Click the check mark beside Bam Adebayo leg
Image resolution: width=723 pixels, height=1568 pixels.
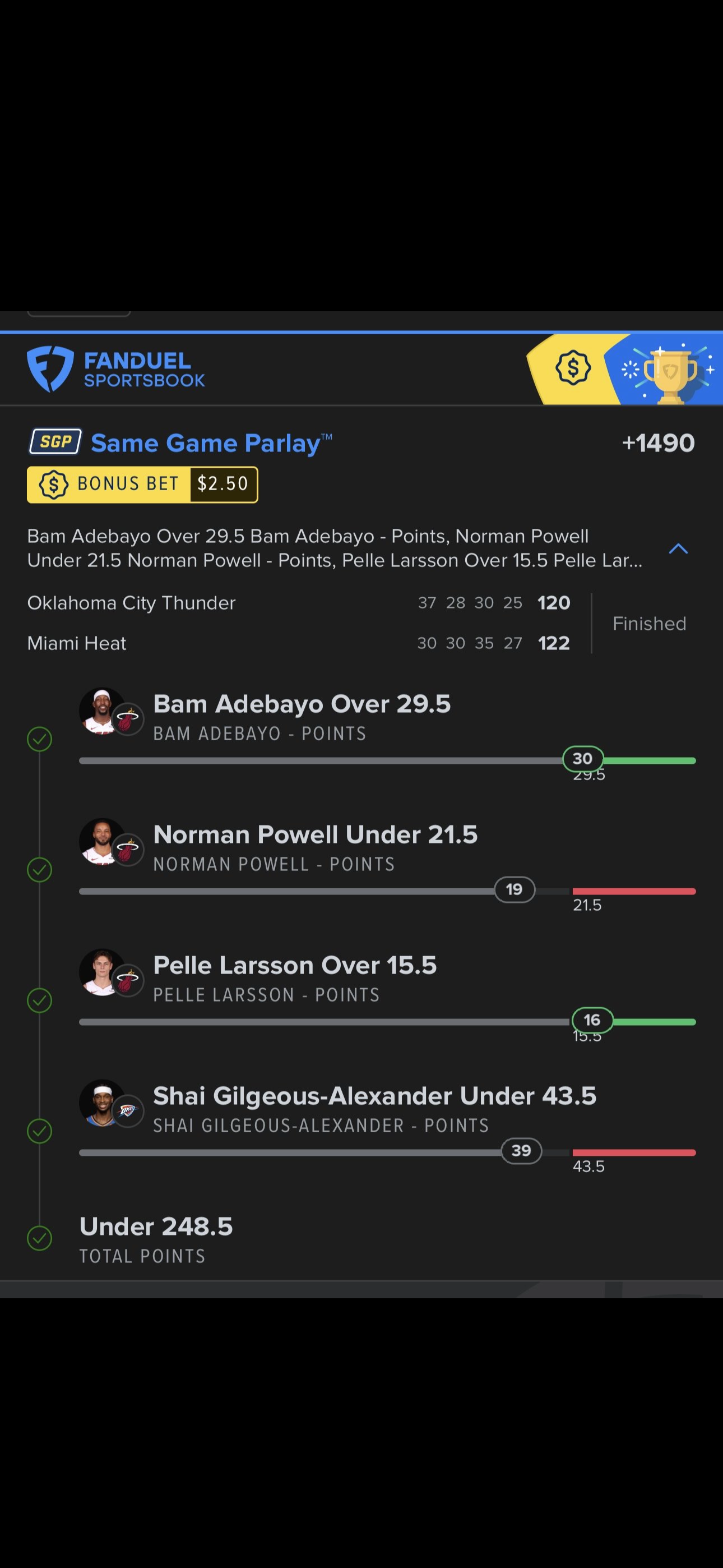click(40, 739)
